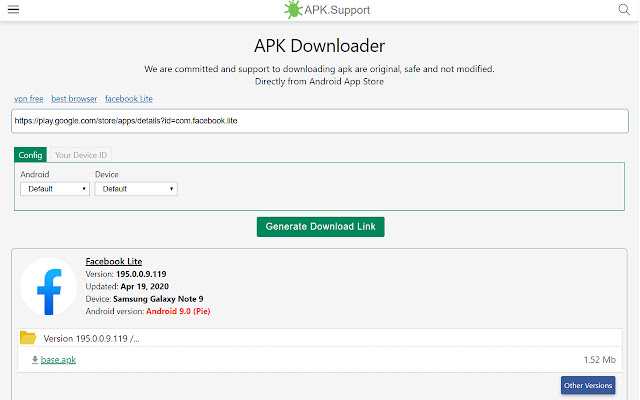Viewport: 640px width, 400px height.
Task: Switch to the Config tab
Action: click(30, 155)
